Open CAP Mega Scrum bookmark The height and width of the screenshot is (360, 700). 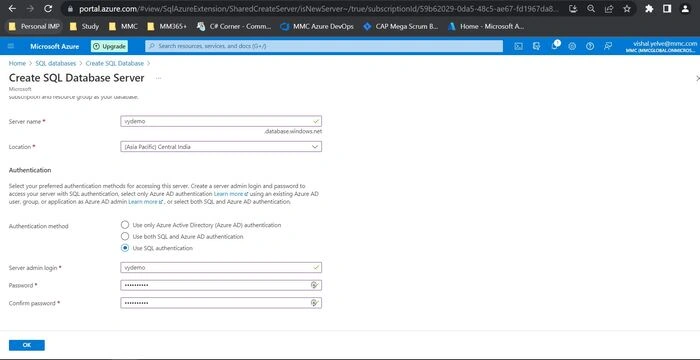click(401, 26)
